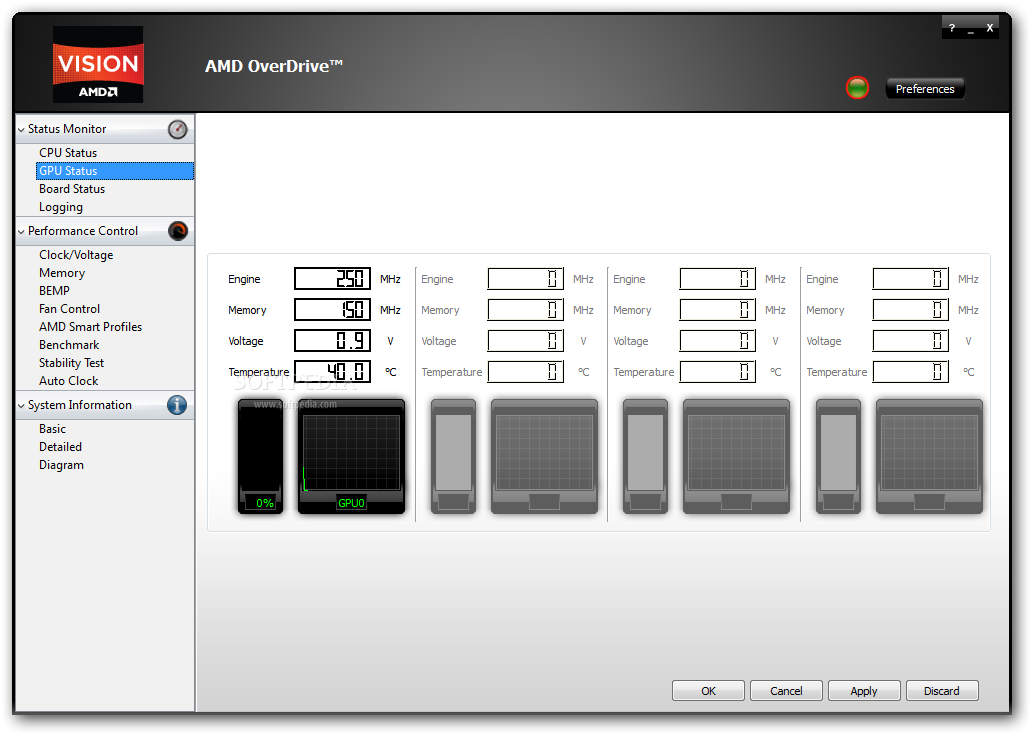Open the Logging page

tap(61, 207)
